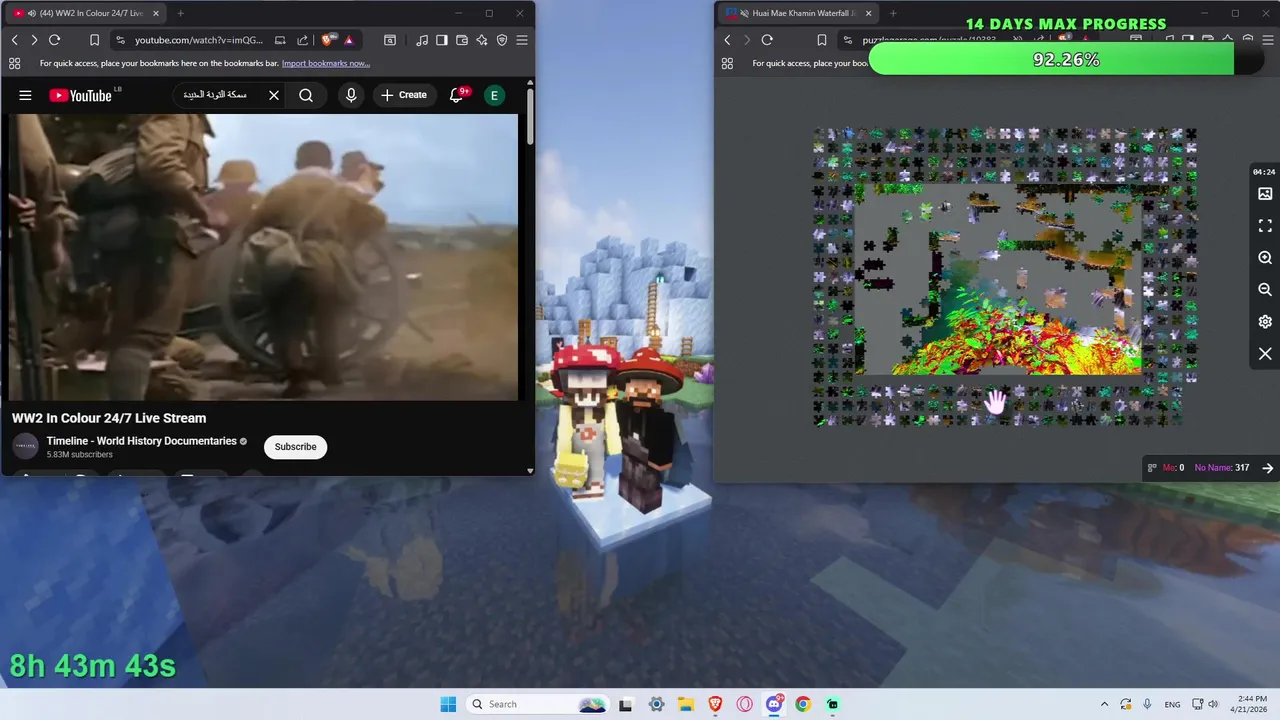Screen dimensions: 1280x720
Task: Open the browser hamburger menu in YouTube window
Action: click(x=522, y=40)
